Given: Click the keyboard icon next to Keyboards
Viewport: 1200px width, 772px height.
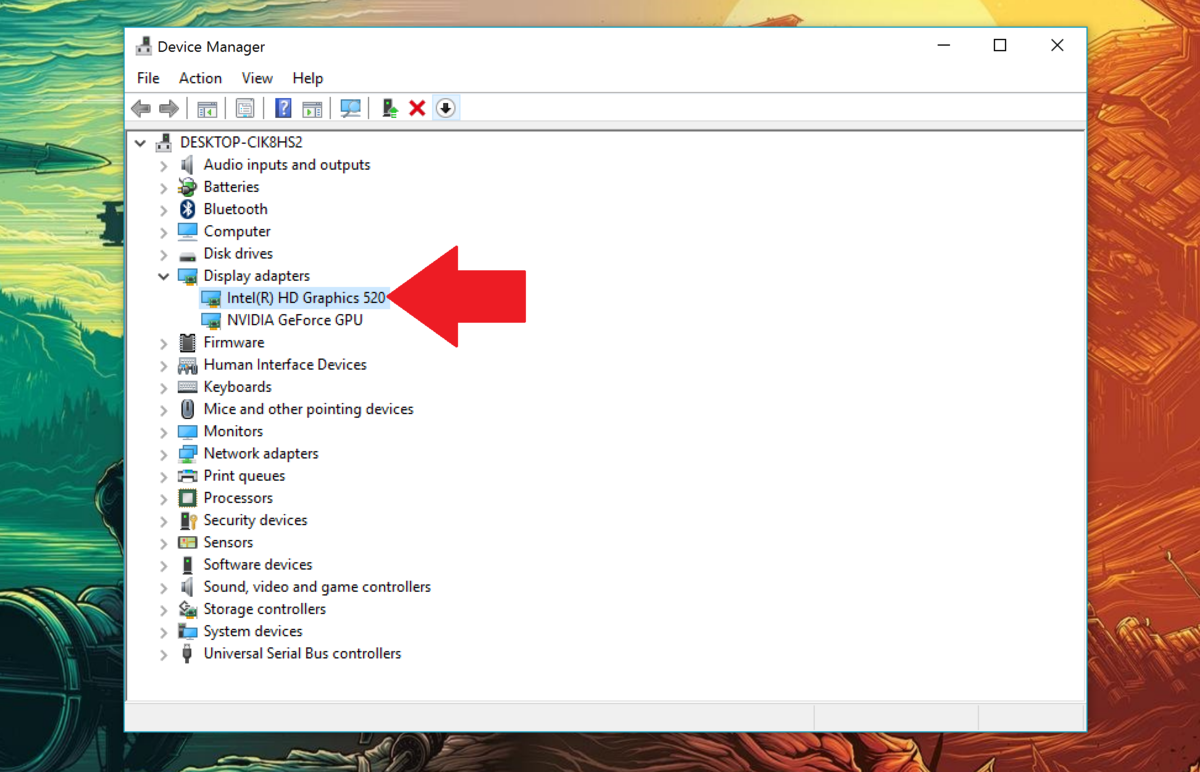Looking at the screenshot, I should point(187,387).
